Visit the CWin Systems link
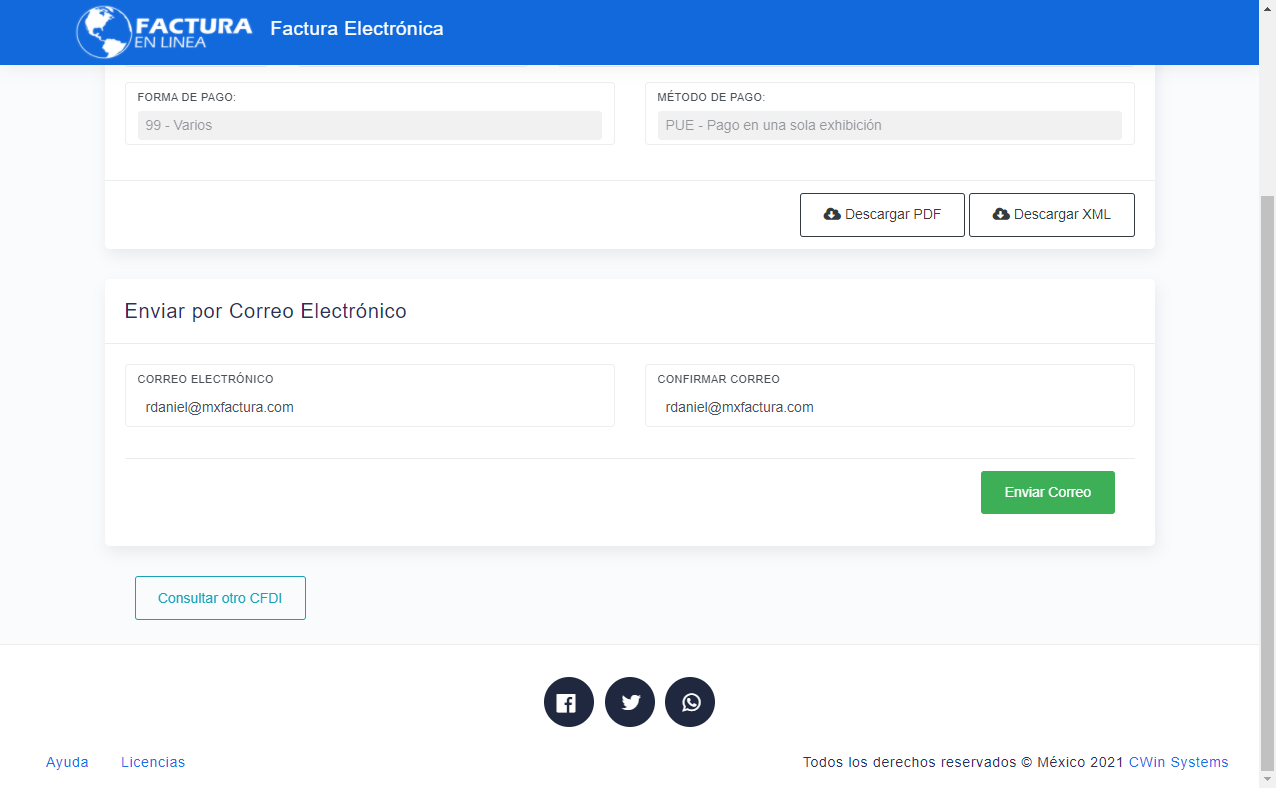The image size is (1276, 788). (1178, 762)
